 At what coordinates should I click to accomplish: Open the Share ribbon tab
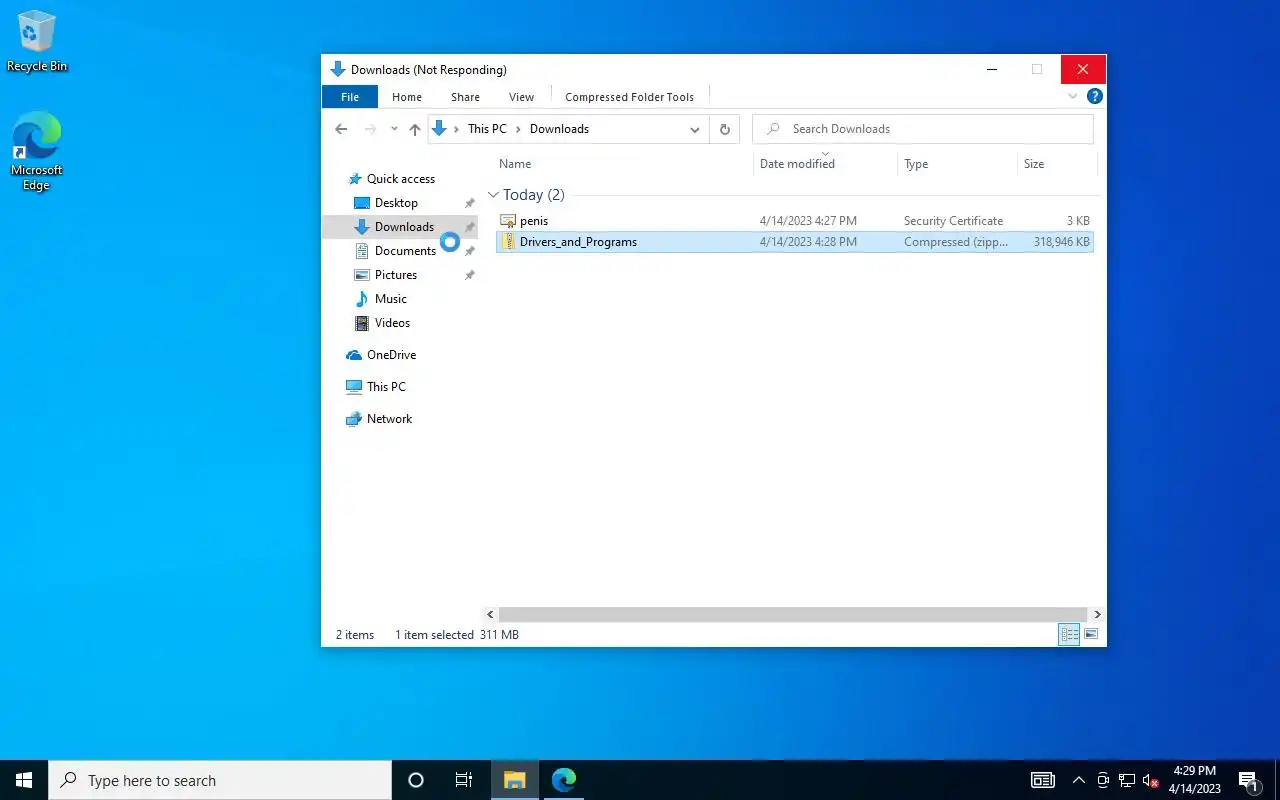click(465, 97)
